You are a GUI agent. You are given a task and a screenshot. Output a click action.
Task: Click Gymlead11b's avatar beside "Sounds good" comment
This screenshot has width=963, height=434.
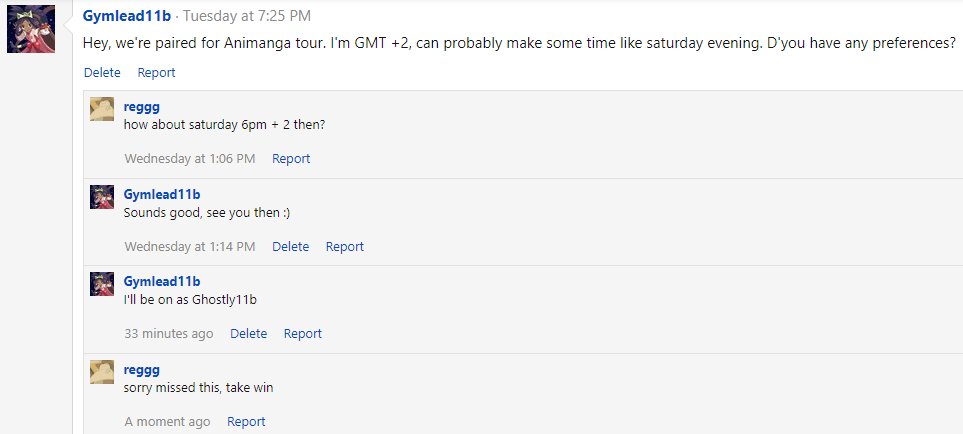click(x=102, y=197)
